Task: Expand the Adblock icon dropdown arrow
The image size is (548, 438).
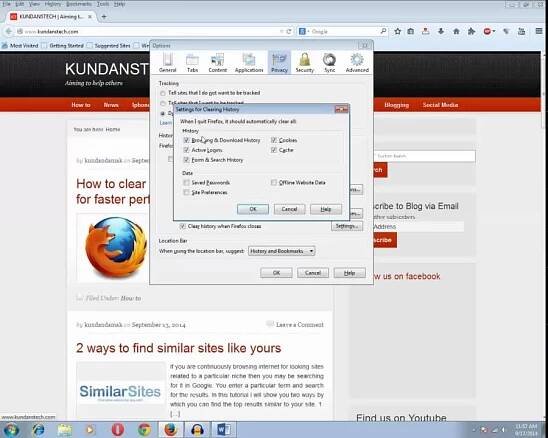Action: tap(493, 31)
